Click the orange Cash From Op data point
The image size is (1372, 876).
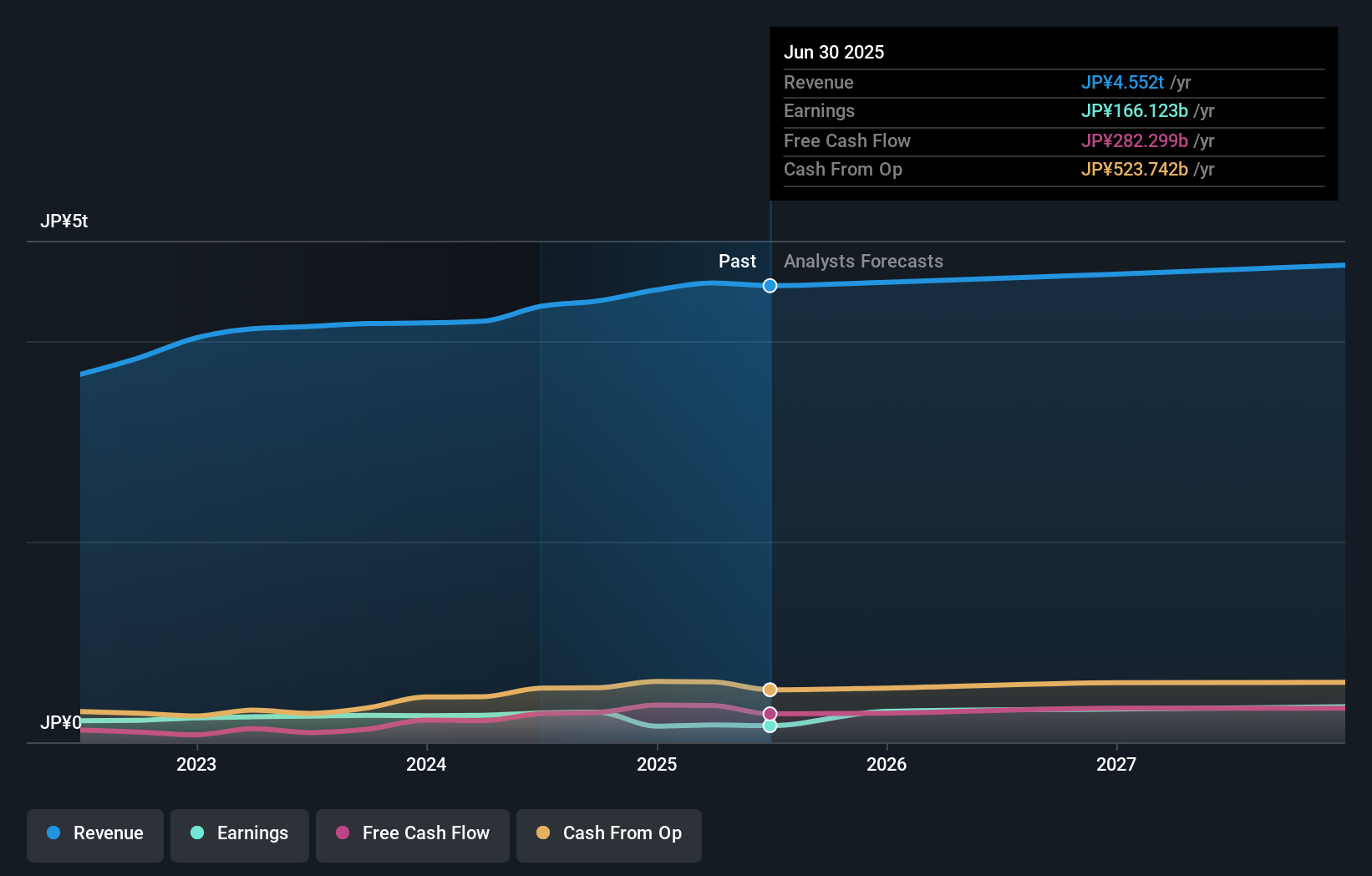tap(770, 690)
